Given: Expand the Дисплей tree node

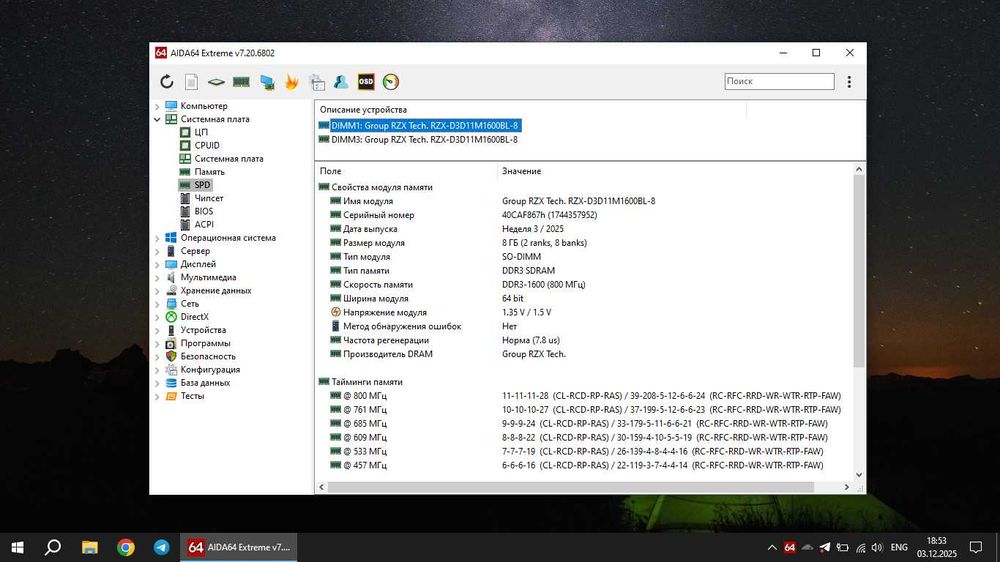Looking at the screenshot, I should coord(158,264).
